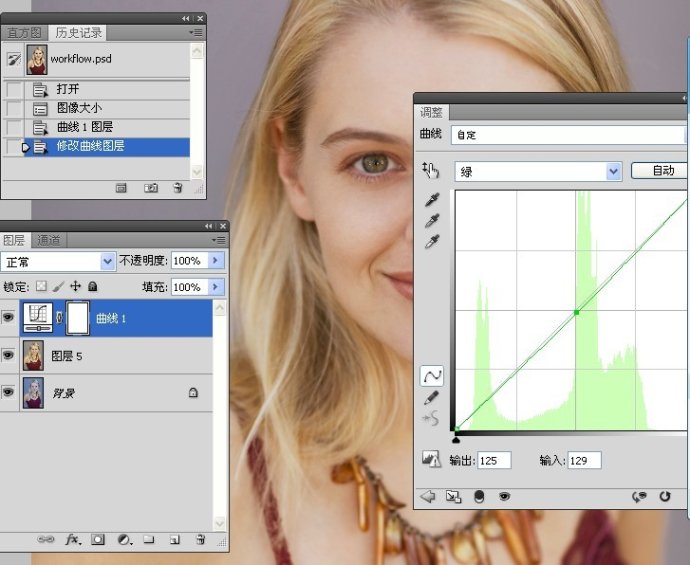This screenshot has width=690, height=565.
Task: Switch to the 直方图 tab
Action: [x=24, y=33]
